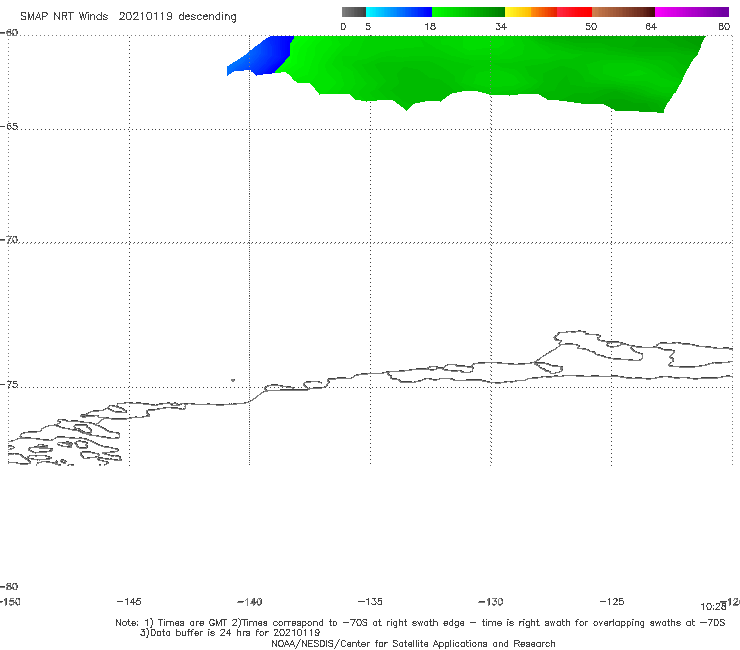Click the color scale label "5"

[368, 27]
